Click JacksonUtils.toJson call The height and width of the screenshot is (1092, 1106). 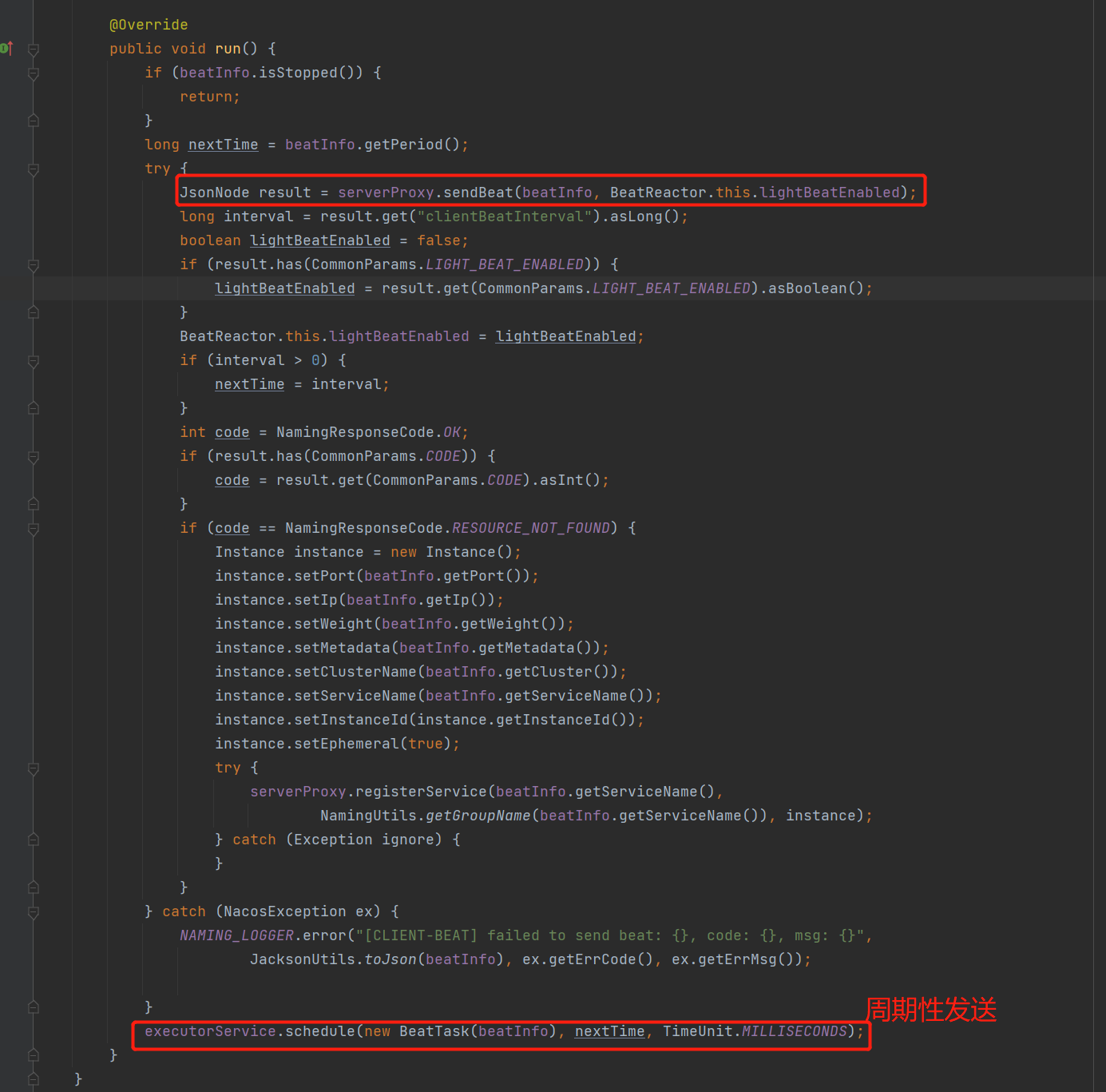pos(333,959)
